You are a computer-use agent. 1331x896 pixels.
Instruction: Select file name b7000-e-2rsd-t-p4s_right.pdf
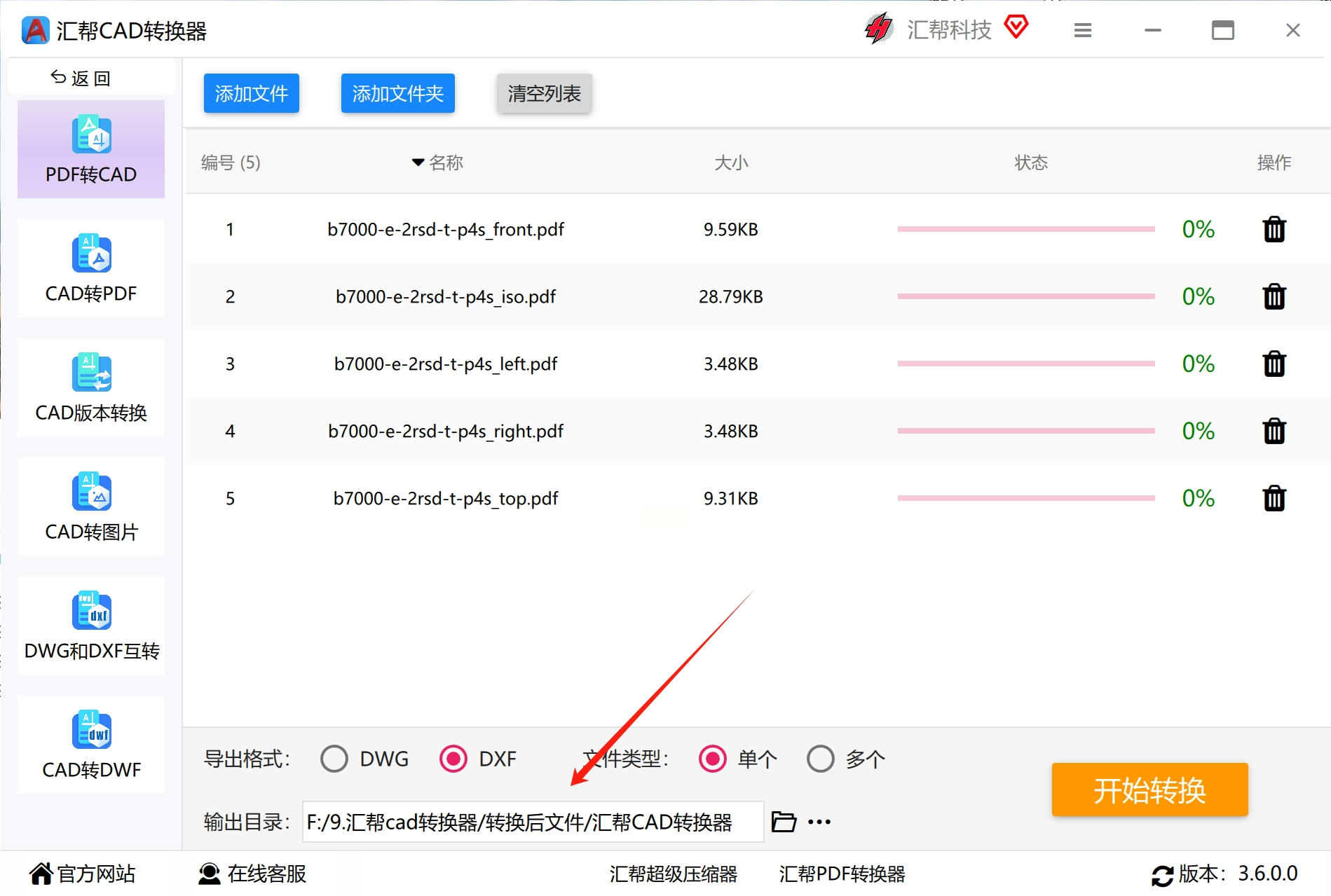tap(446, 431)
